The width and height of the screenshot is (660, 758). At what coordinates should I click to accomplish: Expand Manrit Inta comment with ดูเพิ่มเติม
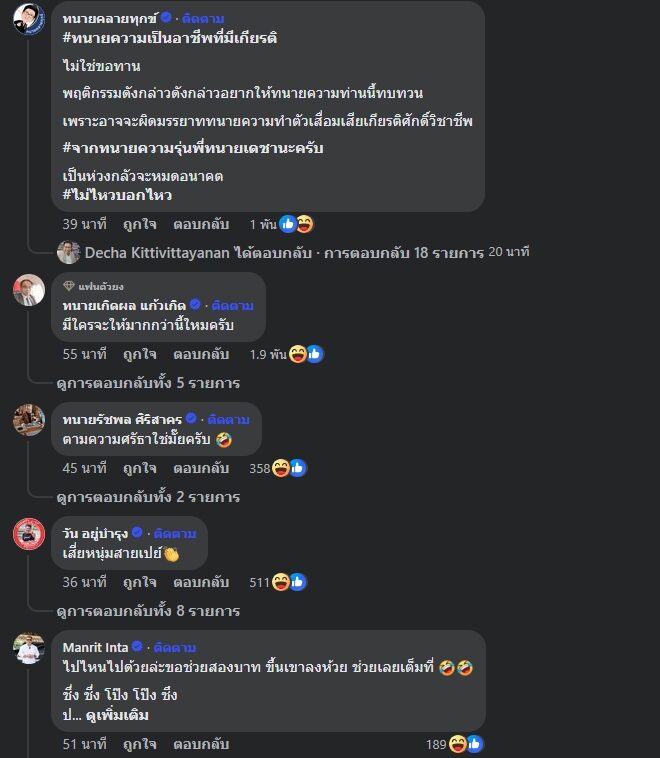point(117,715)
